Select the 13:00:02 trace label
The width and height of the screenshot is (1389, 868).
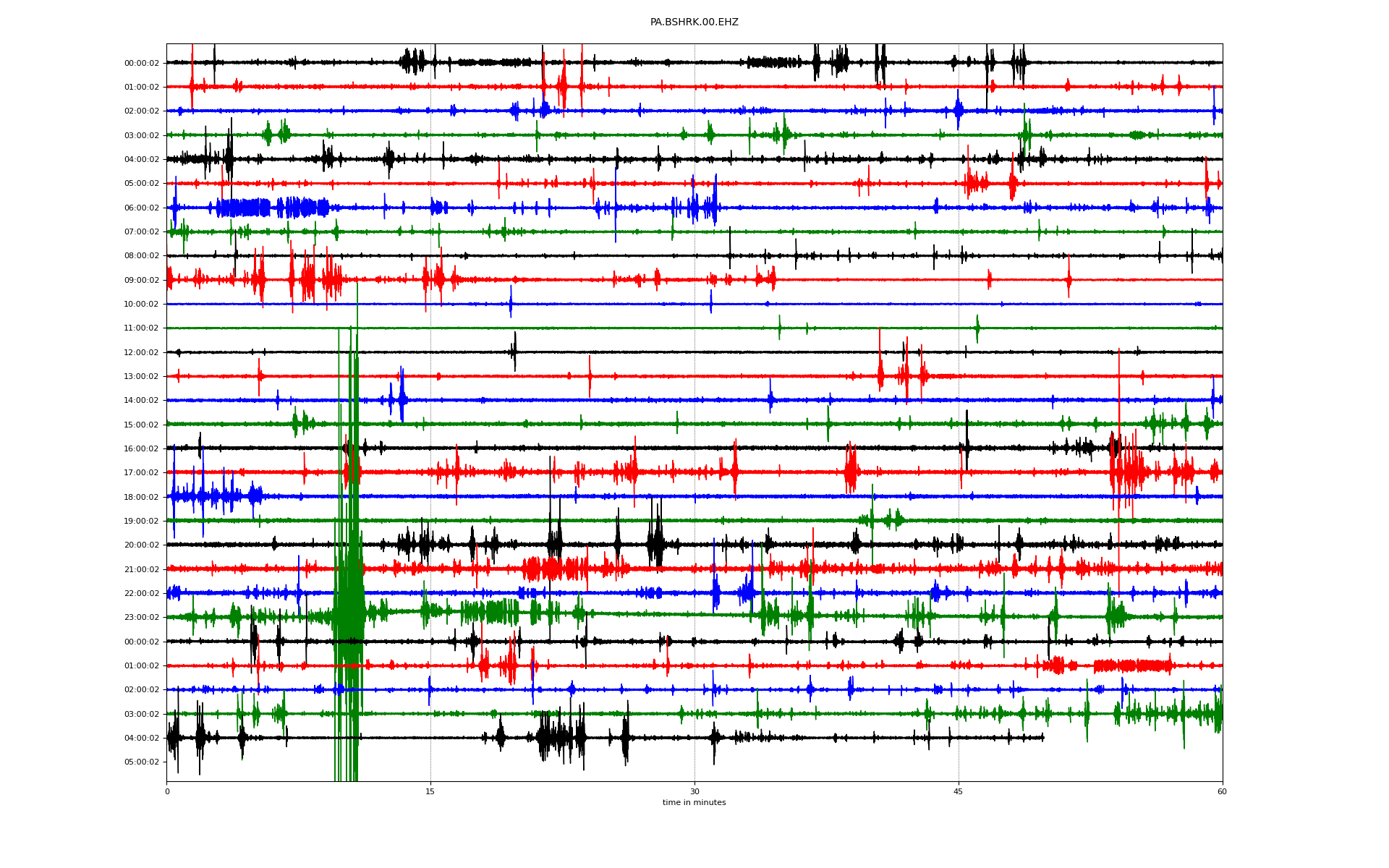tap(141, 377)
